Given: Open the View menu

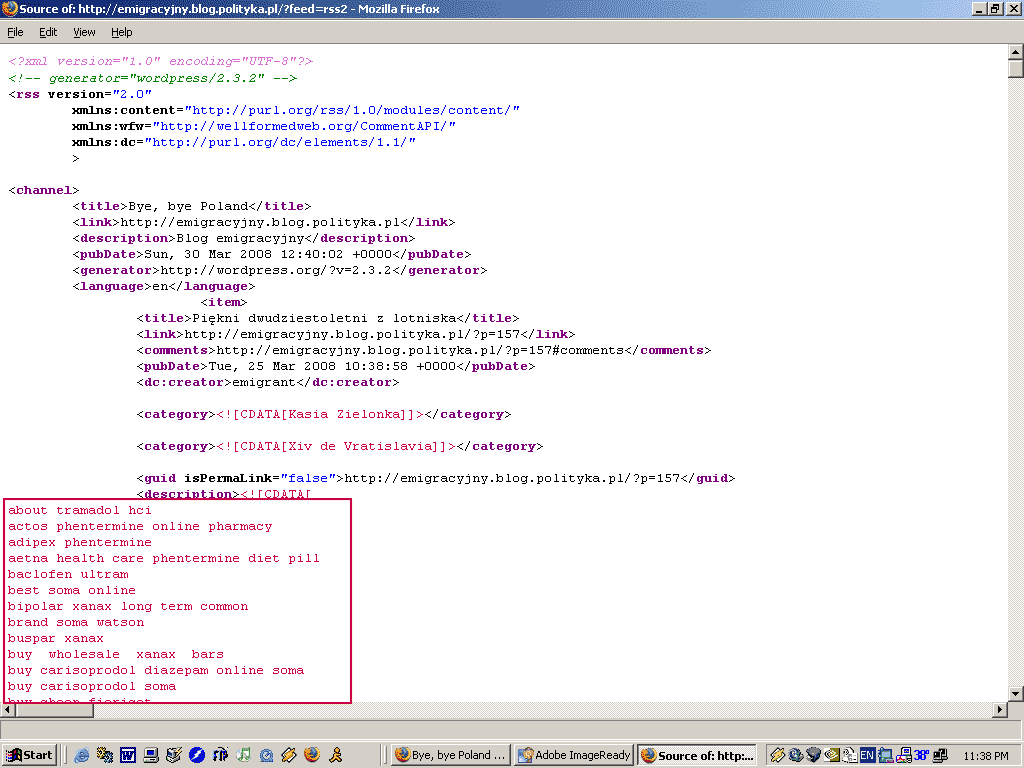Looking at the screenshot, I should click(84, 32).
